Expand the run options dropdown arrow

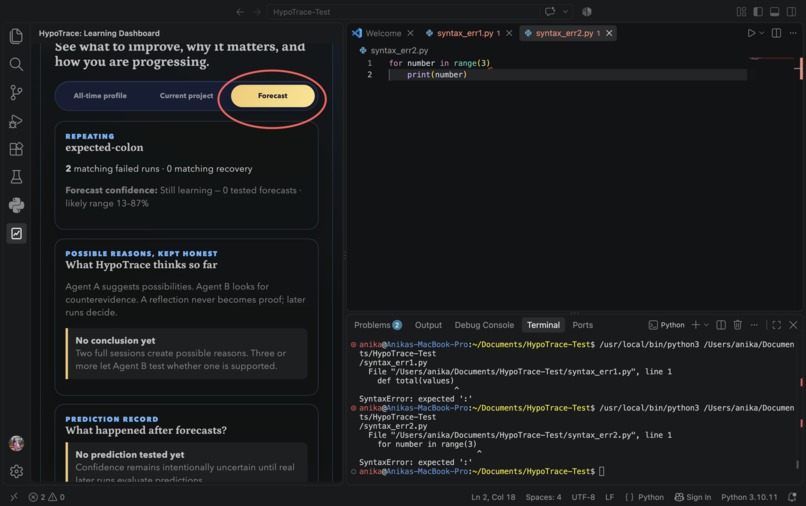[762, 33]
